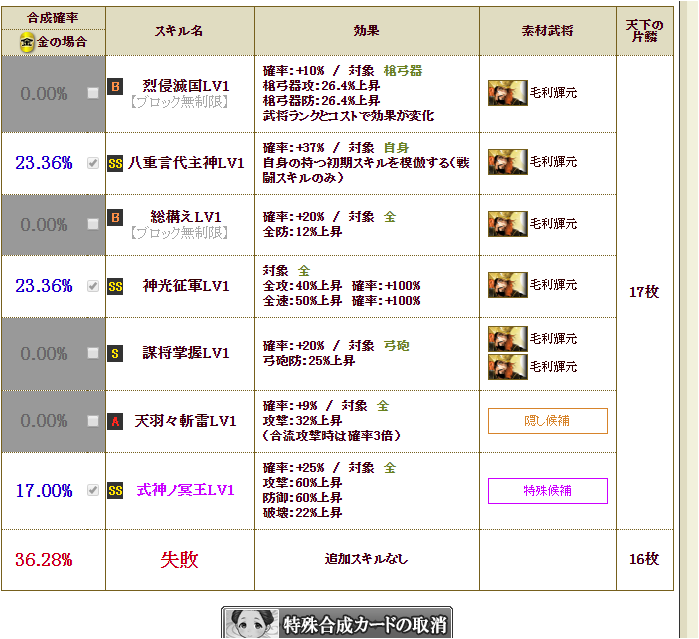
Task: Click the 特殊合成カードの取消 button
Action: point(336,623)
